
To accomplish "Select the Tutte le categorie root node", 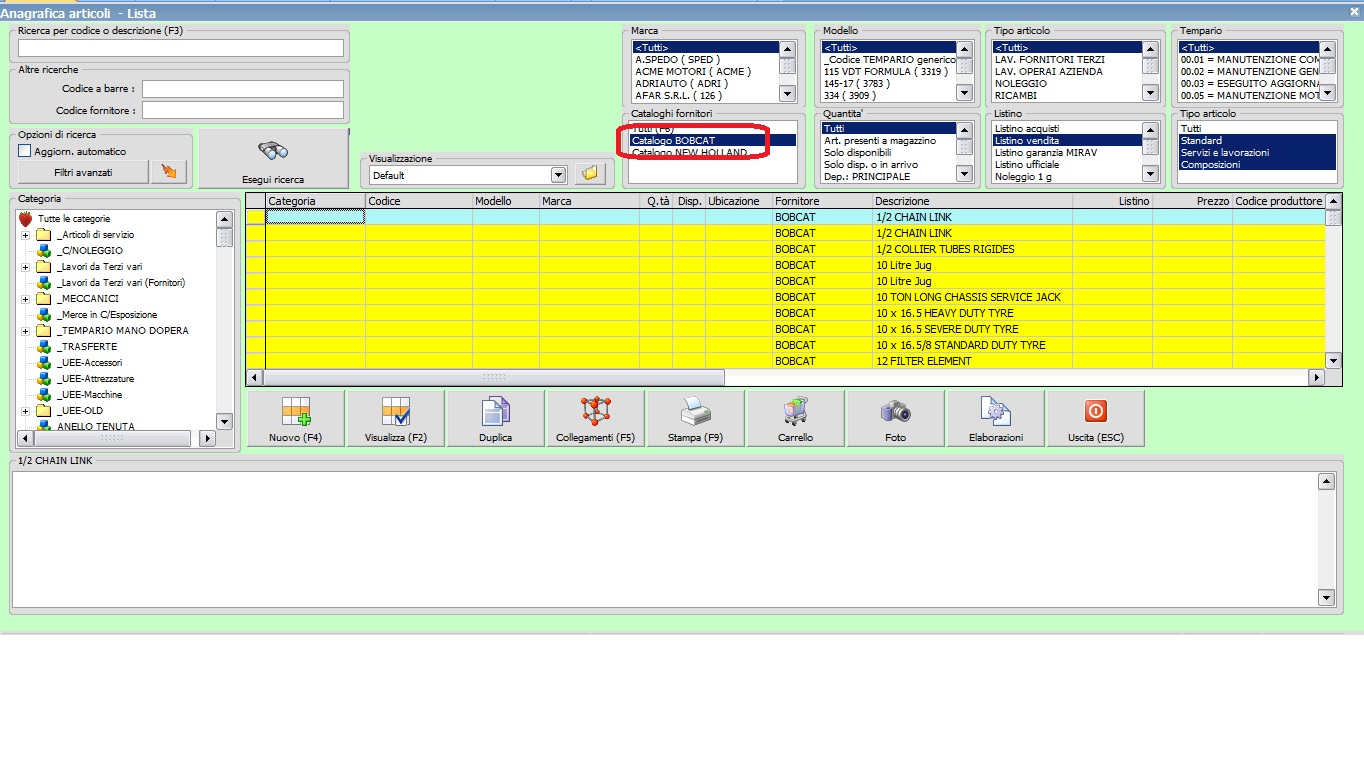I will click(x=74, y=219).
